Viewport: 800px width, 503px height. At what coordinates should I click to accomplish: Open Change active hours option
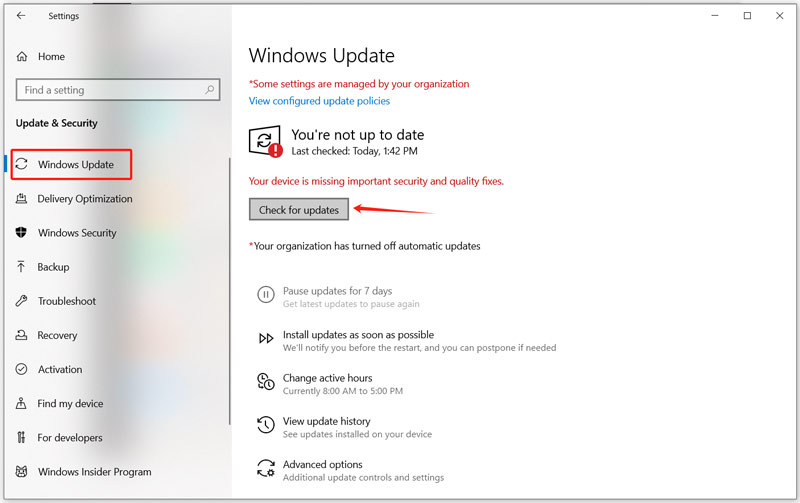click(328, 378)
